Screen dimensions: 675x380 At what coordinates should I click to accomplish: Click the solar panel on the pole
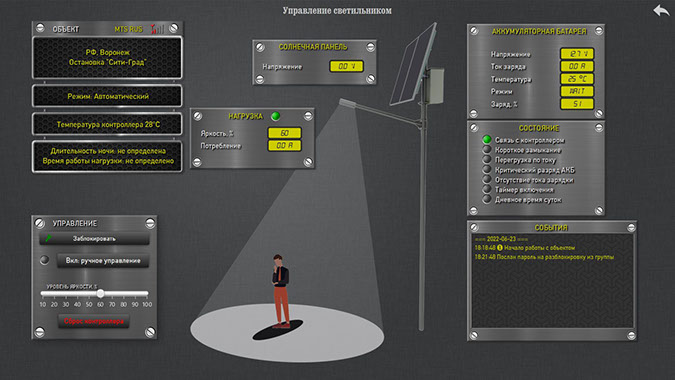[412, 65]
